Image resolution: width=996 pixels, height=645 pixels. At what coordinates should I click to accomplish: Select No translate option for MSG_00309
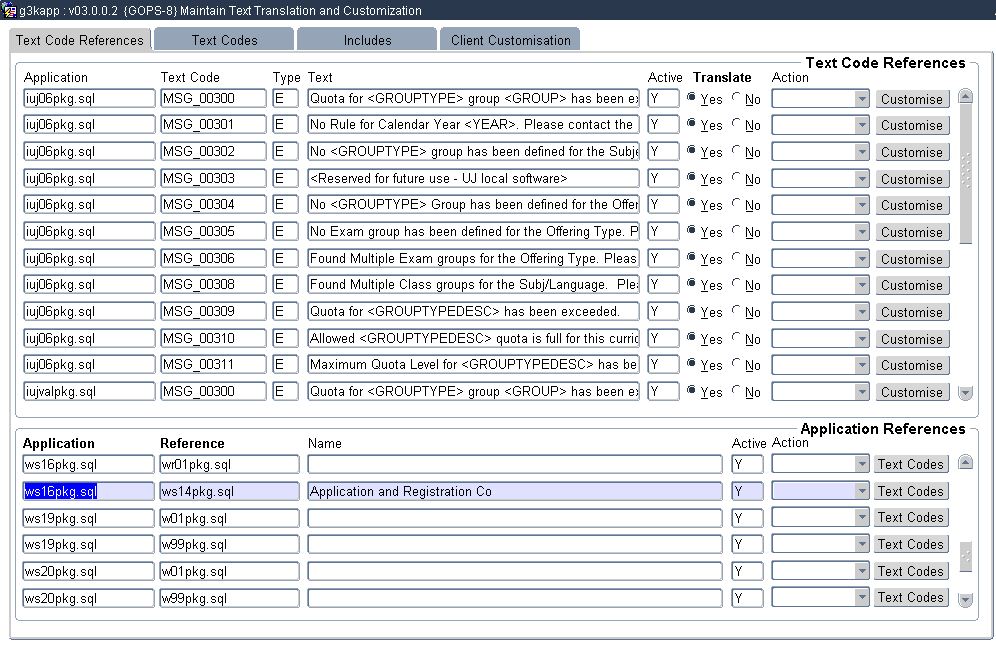coord(737,311)
